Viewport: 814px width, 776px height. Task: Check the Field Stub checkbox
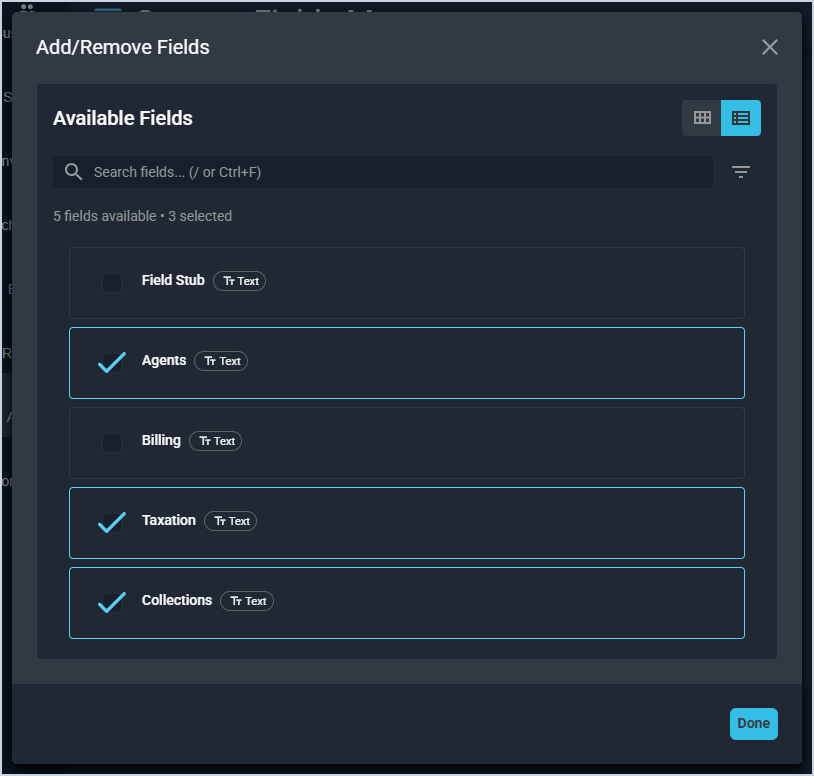point(112,283)
